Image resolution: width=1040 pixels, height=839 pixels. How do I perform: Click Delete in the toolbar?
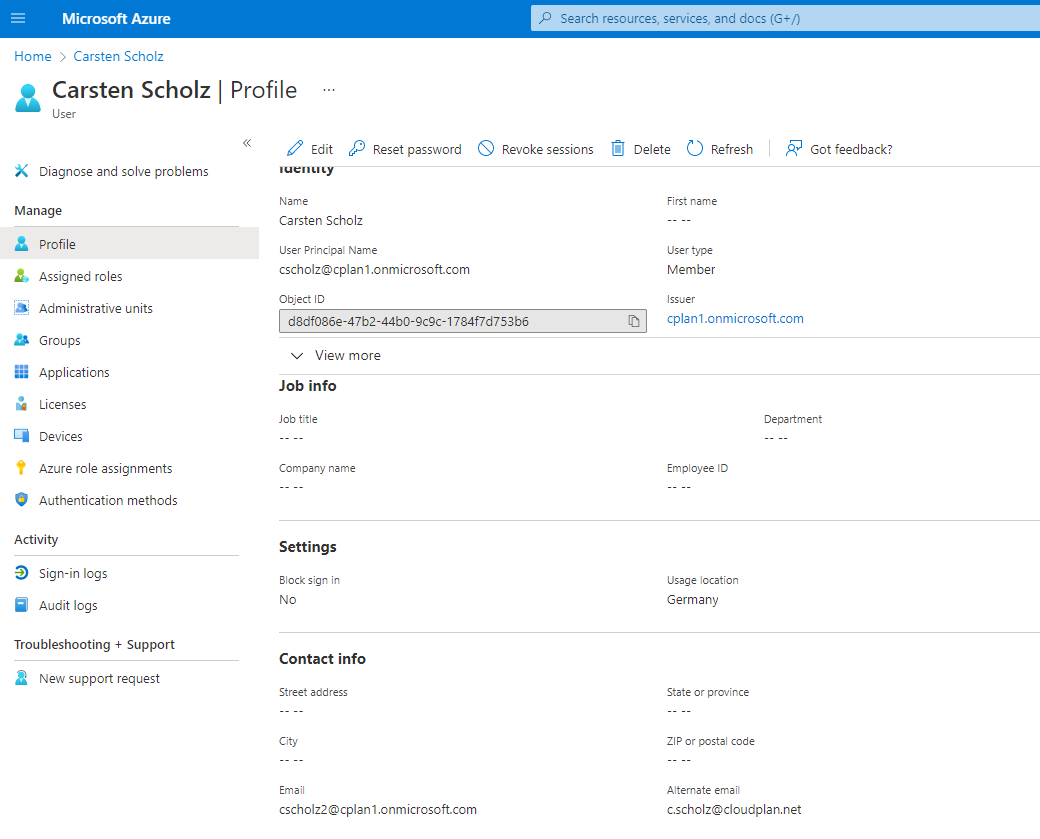[652, 149]
